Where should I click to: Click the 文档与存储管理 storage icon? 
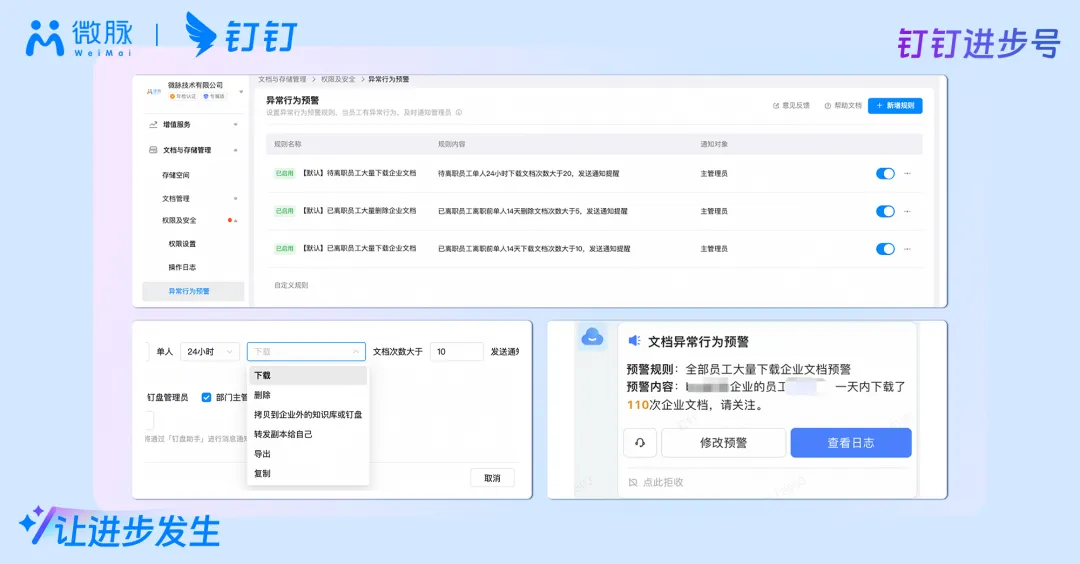point(153,149)
